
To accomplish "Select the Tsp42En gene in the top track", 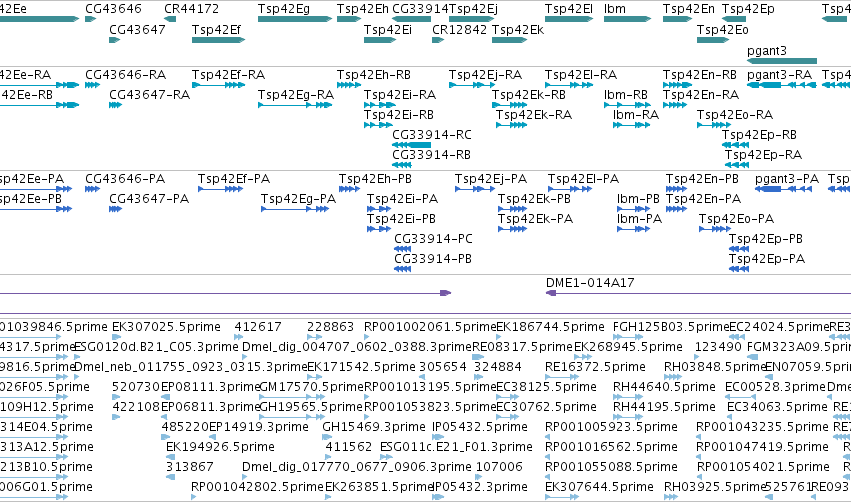I will (677, 19).
